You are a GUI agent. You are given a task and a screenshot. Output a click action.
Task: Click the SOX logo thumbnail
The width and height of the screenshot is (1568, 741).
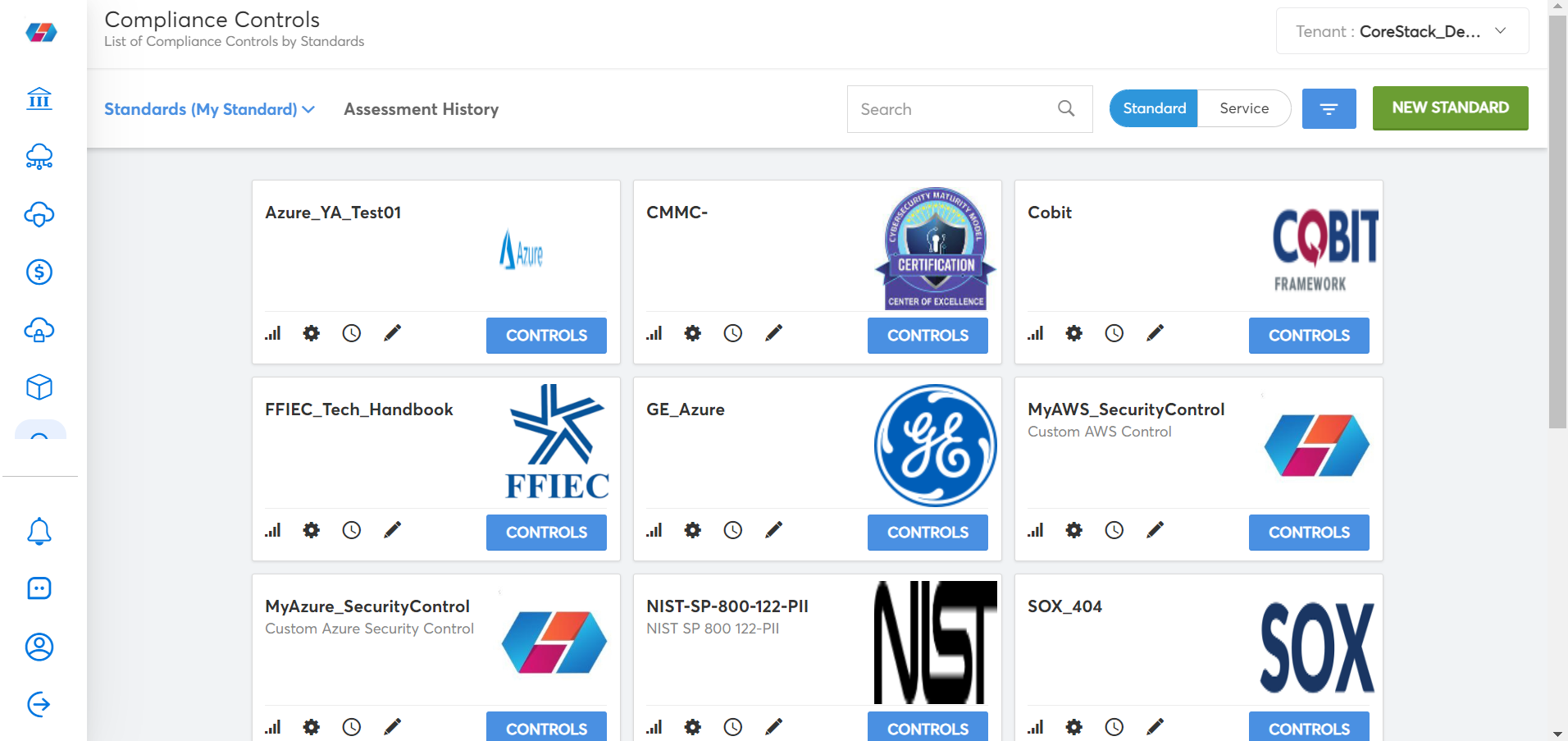tap(1317, 647)
